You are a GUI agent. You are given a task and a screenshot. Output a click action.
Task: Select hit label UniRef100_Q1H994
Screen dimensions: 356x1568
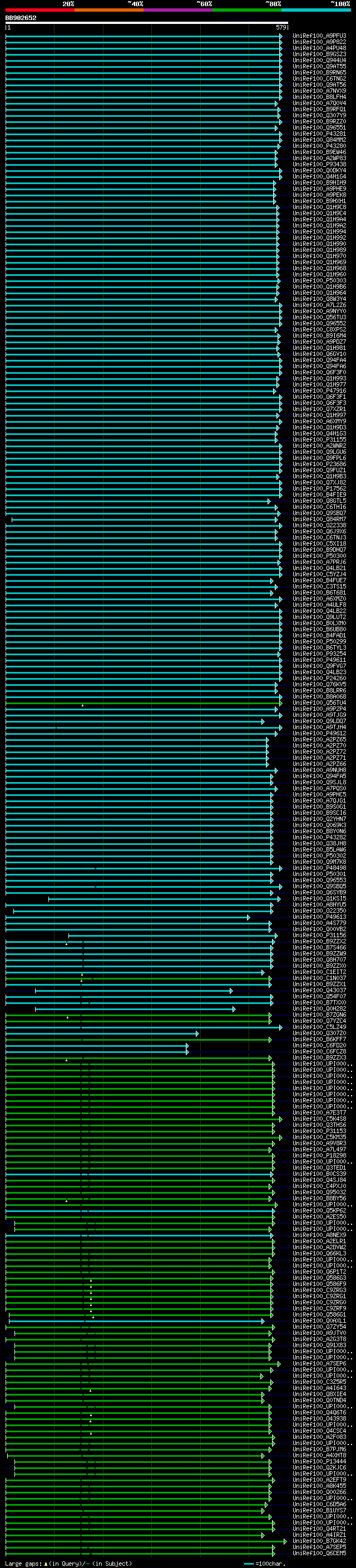point(319,232)
